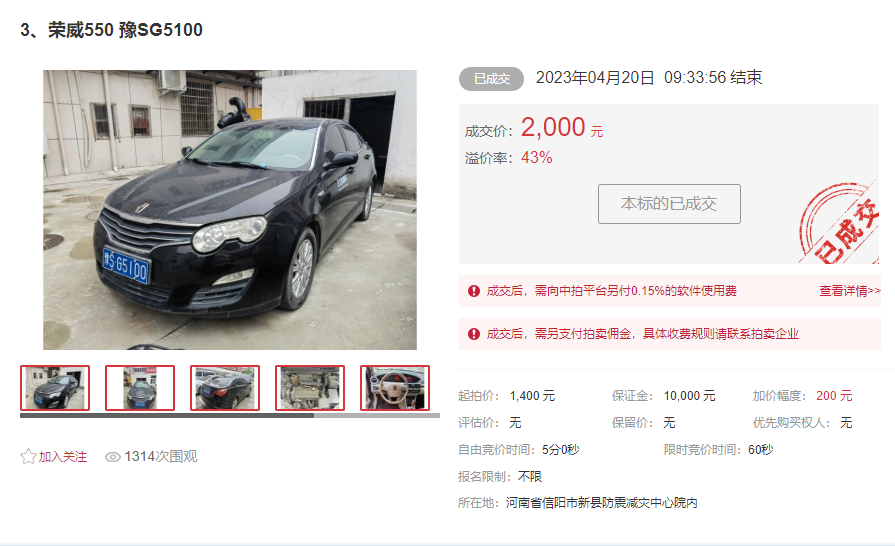
Task: Click the location text 河南省信阳市新县防震减灾中心院内
Action: [602, 503]
